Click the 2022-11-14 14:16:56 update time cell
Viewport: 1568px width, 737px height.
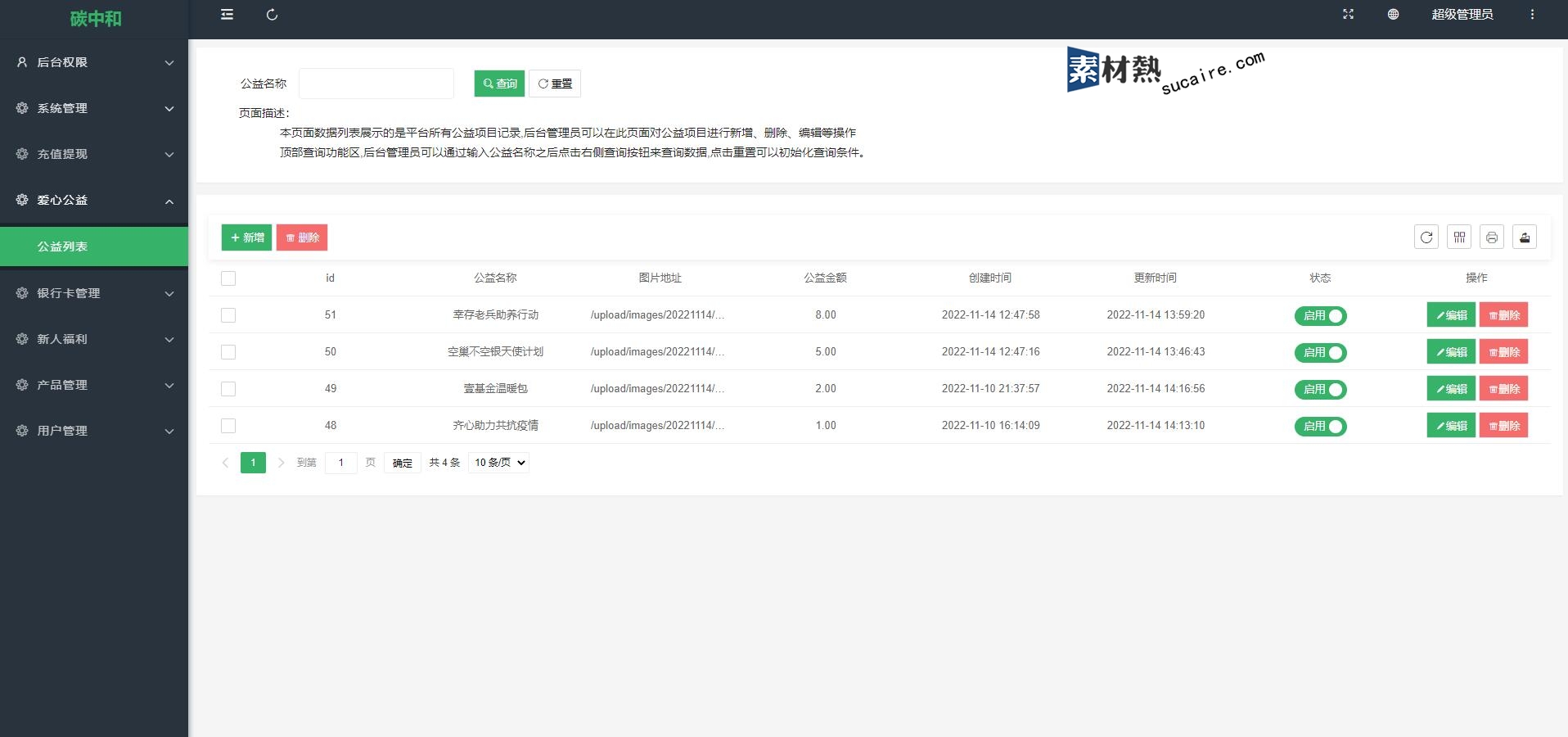click(x=1156, y=389)
